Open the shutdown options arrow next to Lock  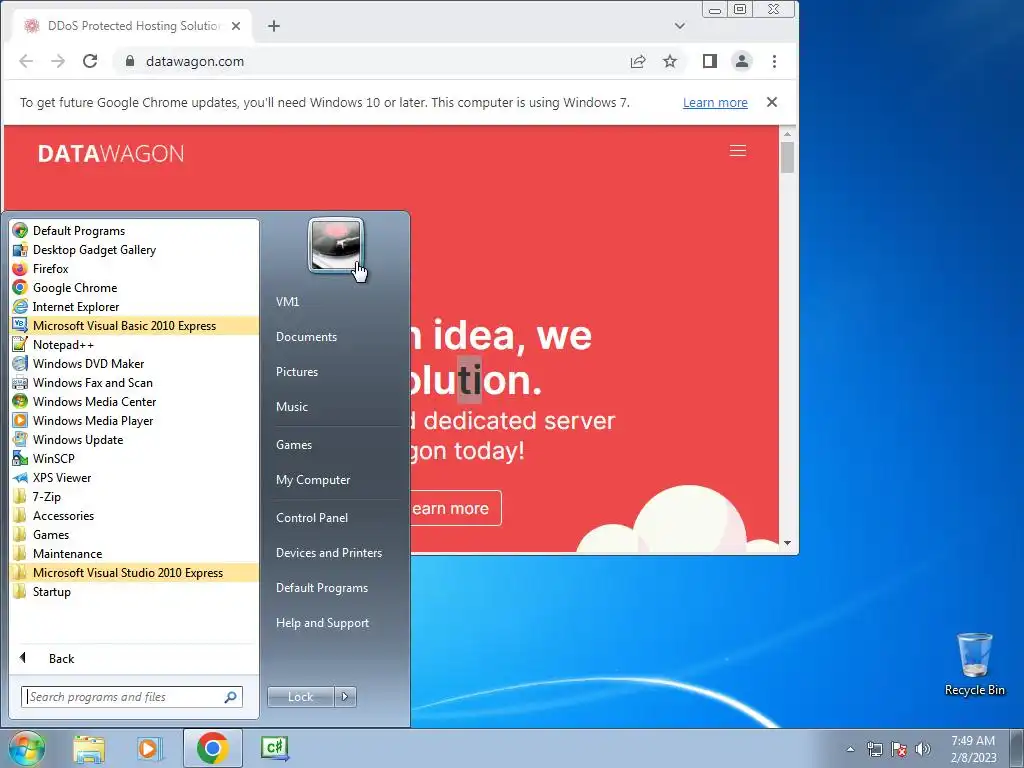[345, 697]
